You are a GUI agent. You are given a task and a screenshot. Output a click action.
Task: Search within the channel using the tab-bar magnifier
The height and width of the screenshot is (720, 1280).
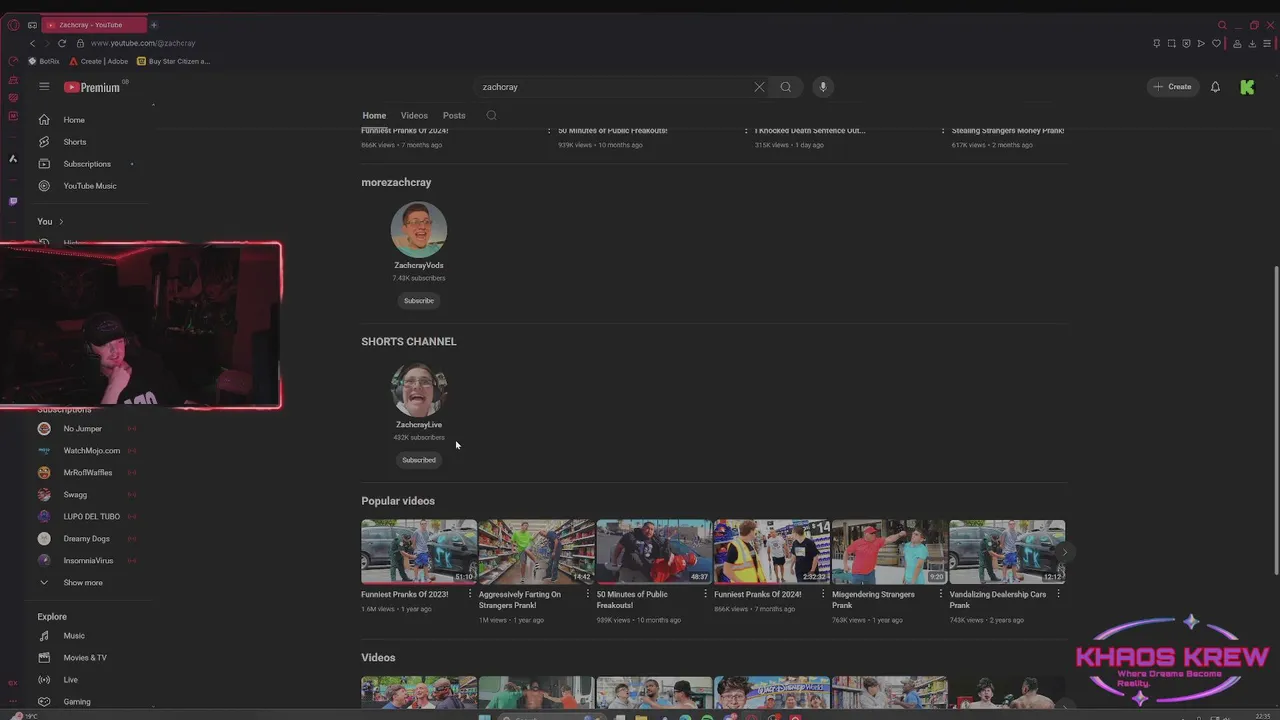pyautogui.click(x=491, y=115)
